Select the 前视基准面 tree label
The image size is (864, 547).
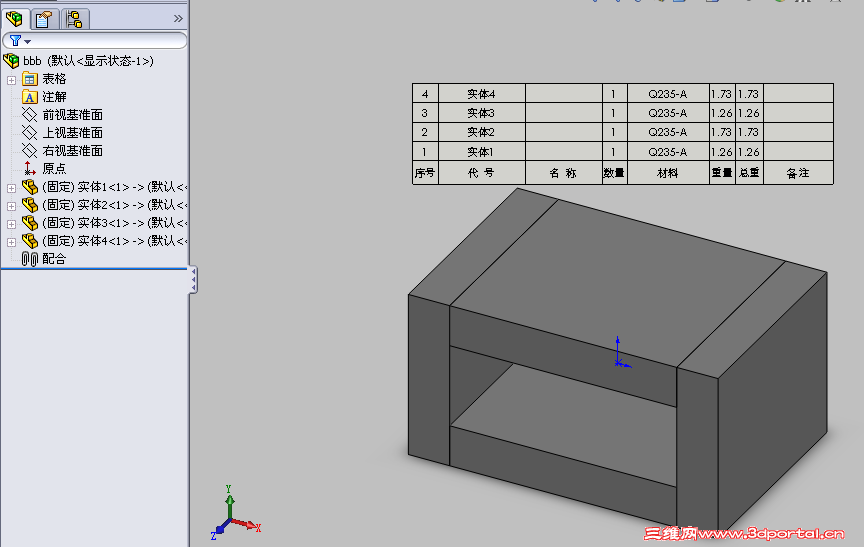click(72, 115)
